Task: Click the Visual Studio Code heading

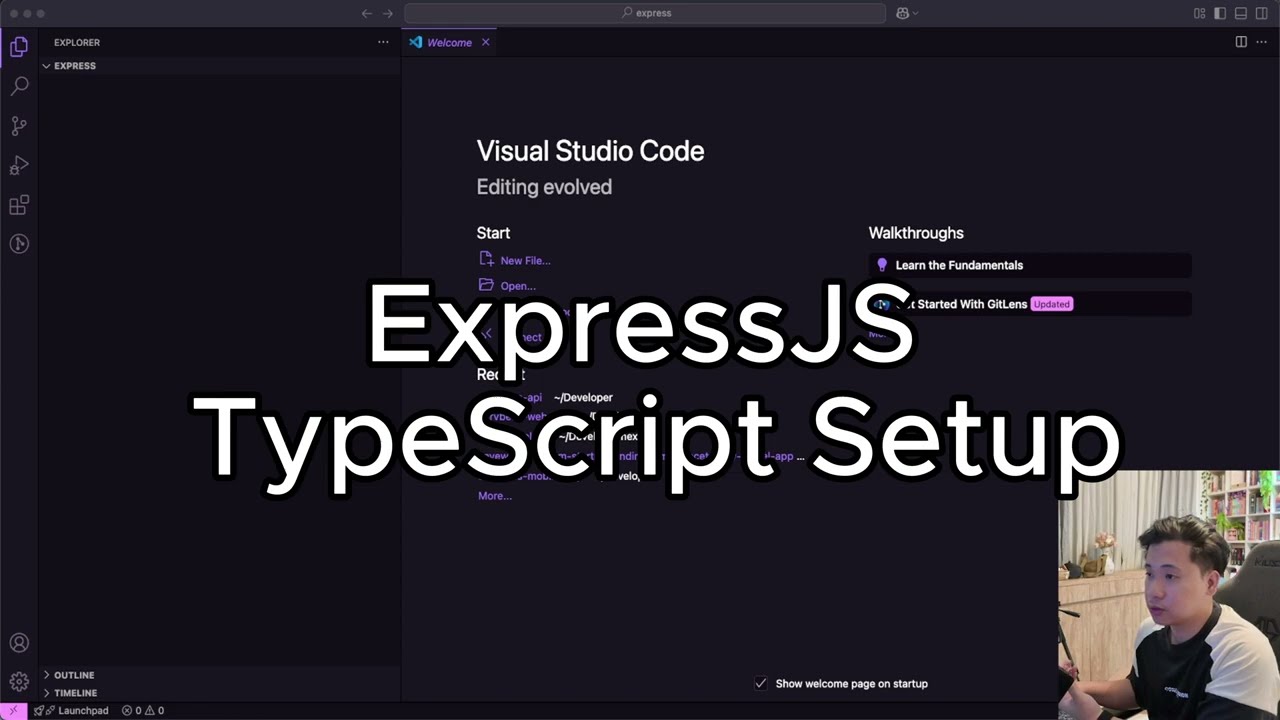Action: point(590,151)
